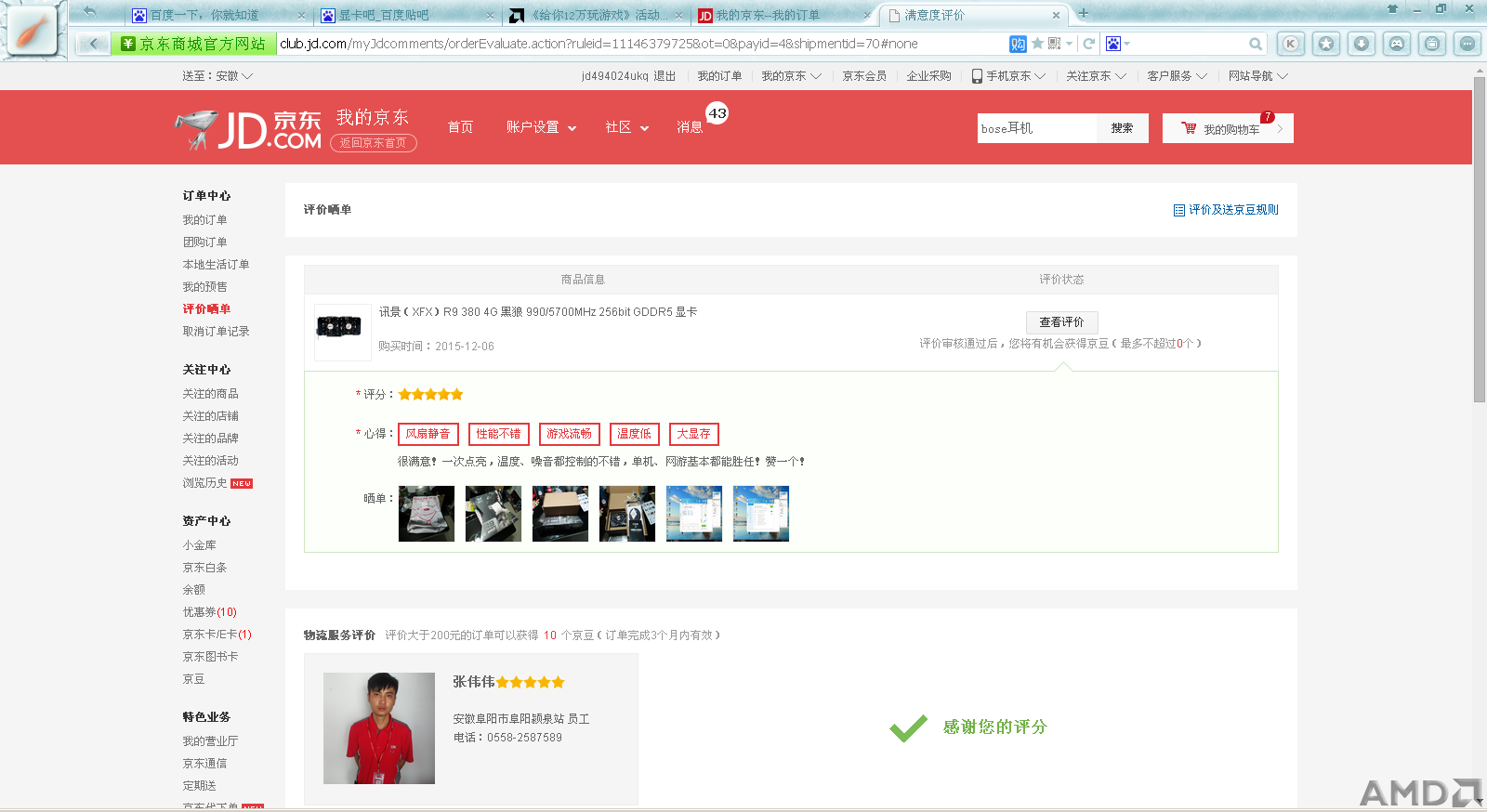
Task: Open 评价及送京豆规则 link
Action: click(x=1233, y=210)
